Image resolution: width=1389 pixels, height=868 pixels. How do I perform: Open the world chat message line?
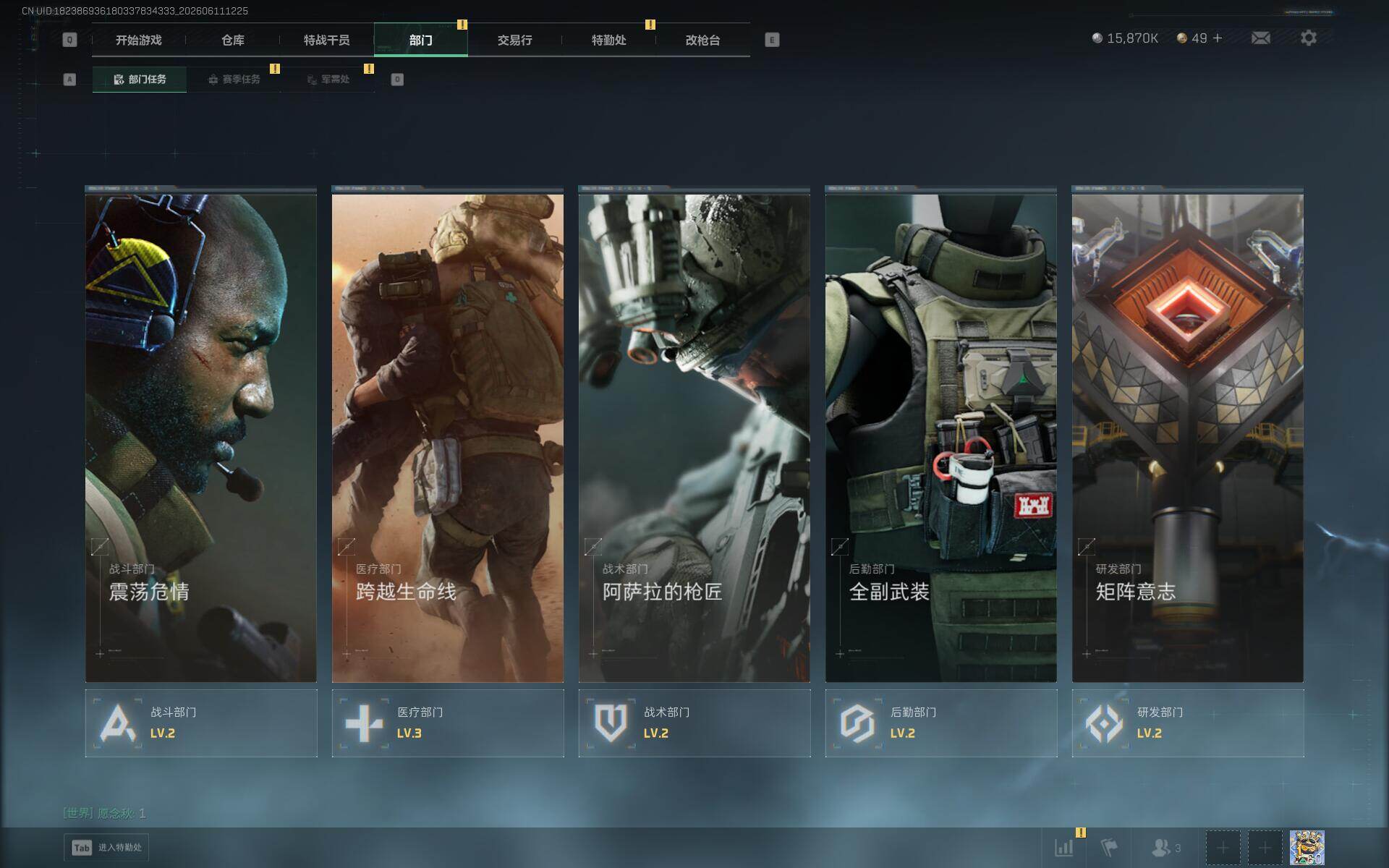point(105,813)
